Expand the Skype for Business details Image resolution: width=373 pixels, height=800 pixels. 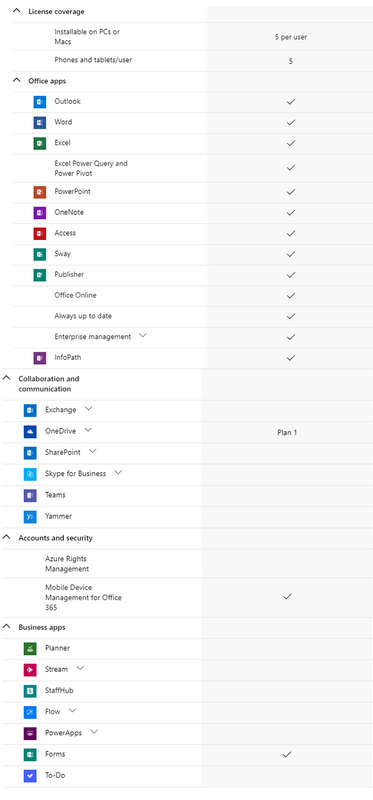[118, 472]
